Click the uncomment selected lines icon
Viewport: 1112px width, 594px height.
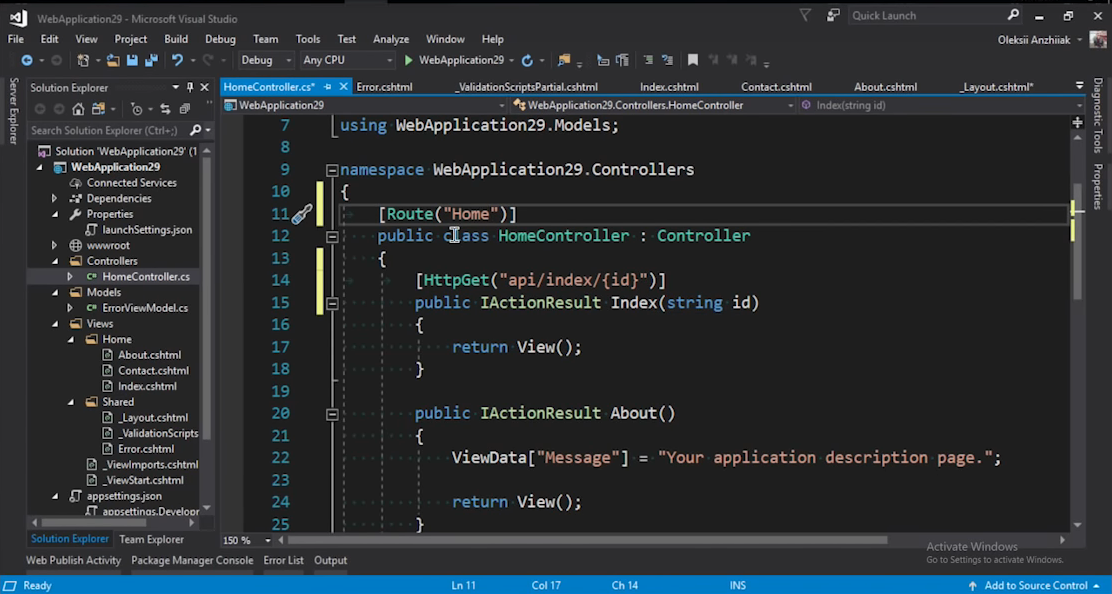click(667, 61)
